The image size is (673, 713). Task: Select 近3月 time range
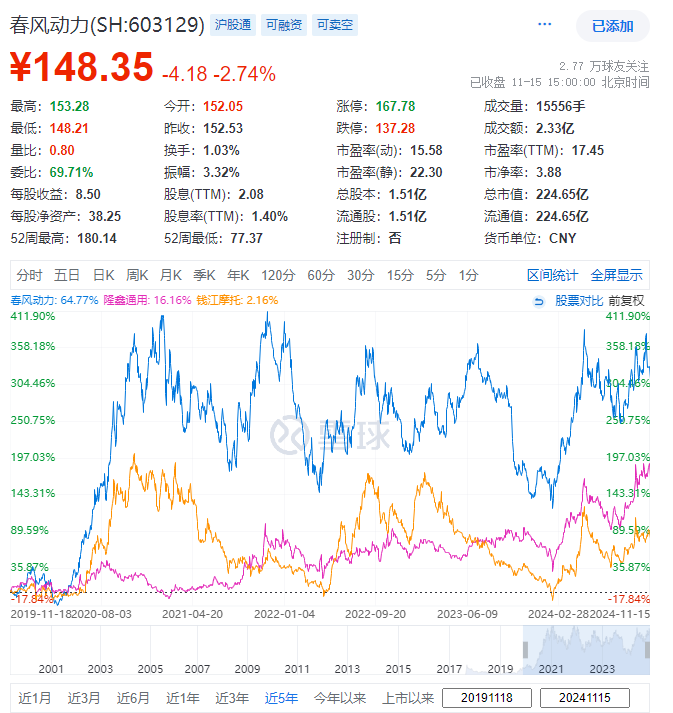tap(84, 698)
